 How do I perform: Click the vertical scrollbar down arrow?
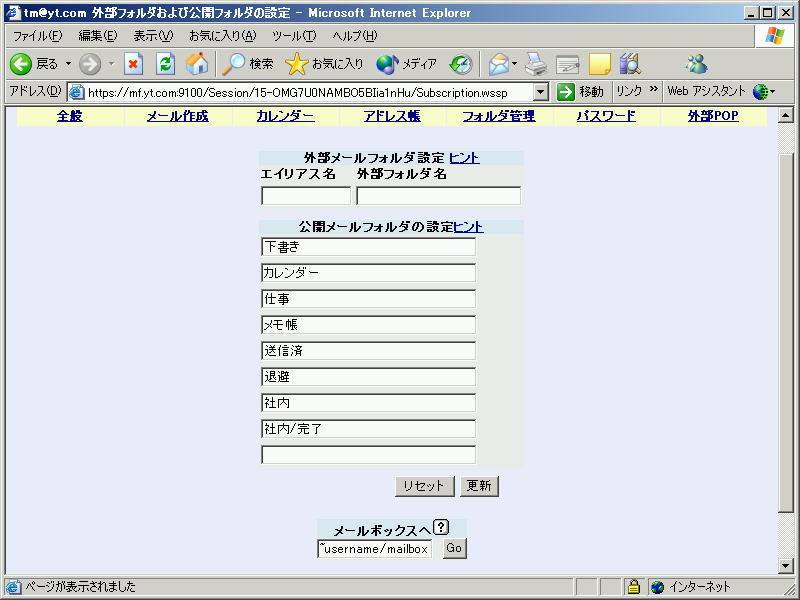[786, 566]
